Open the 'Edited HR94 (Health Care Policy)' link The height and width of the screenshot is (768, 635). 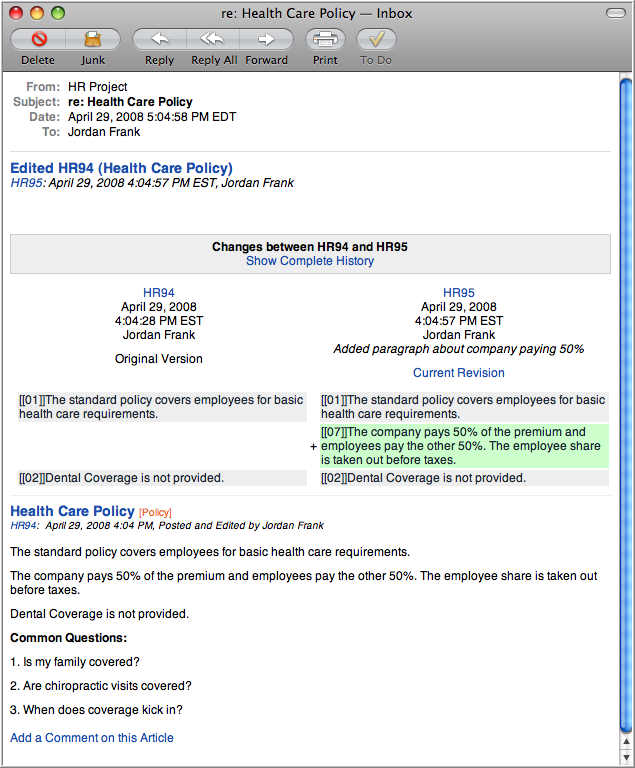pos(121,168)
